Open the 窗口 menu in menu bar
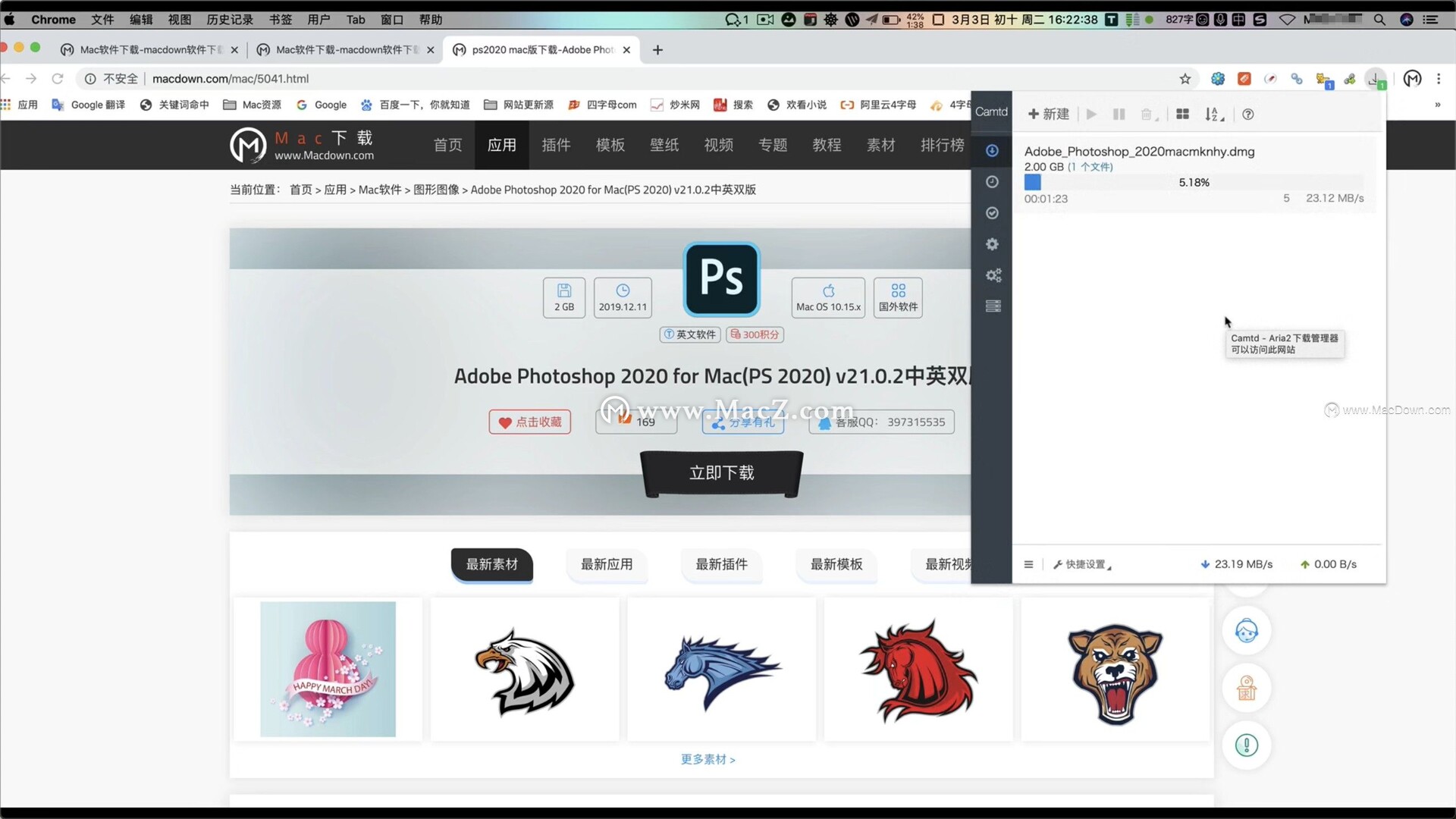 click(391, 20)
